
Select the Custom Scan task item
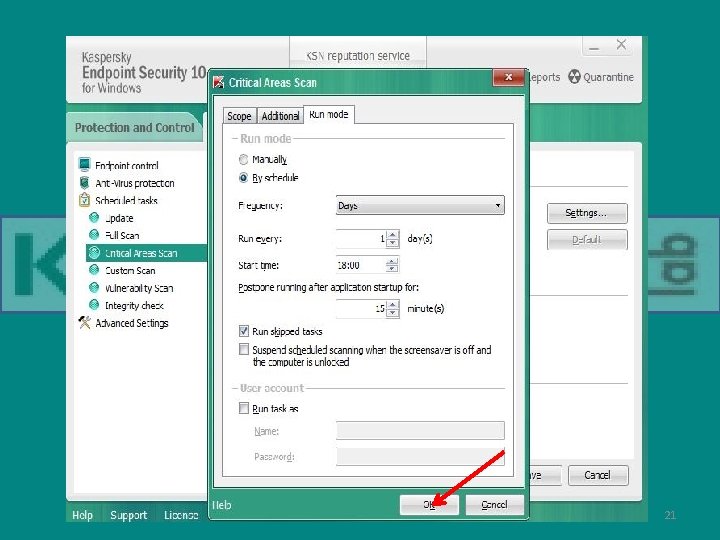[130, 270]
